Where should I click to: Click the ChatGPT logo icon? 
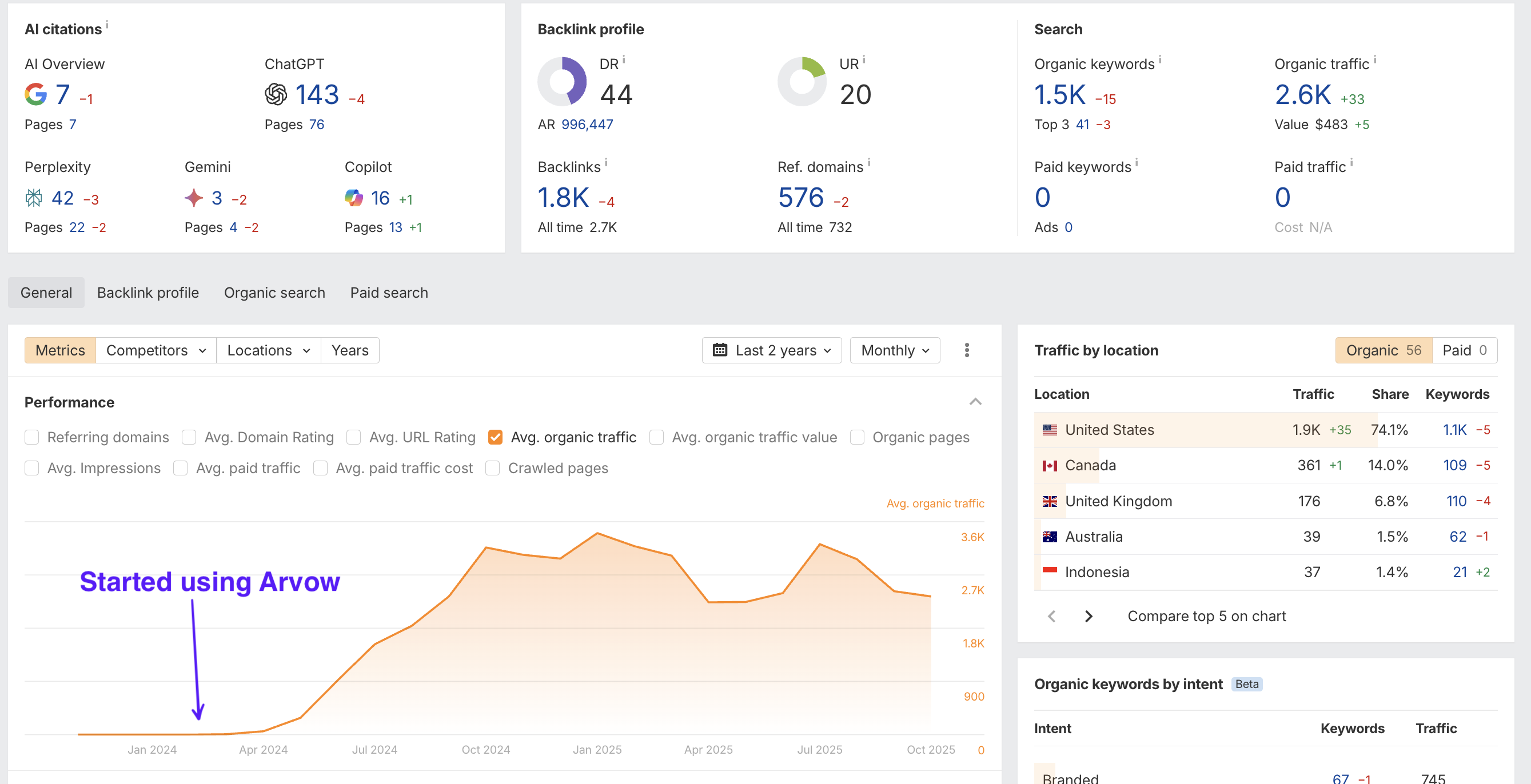[276, 94]
